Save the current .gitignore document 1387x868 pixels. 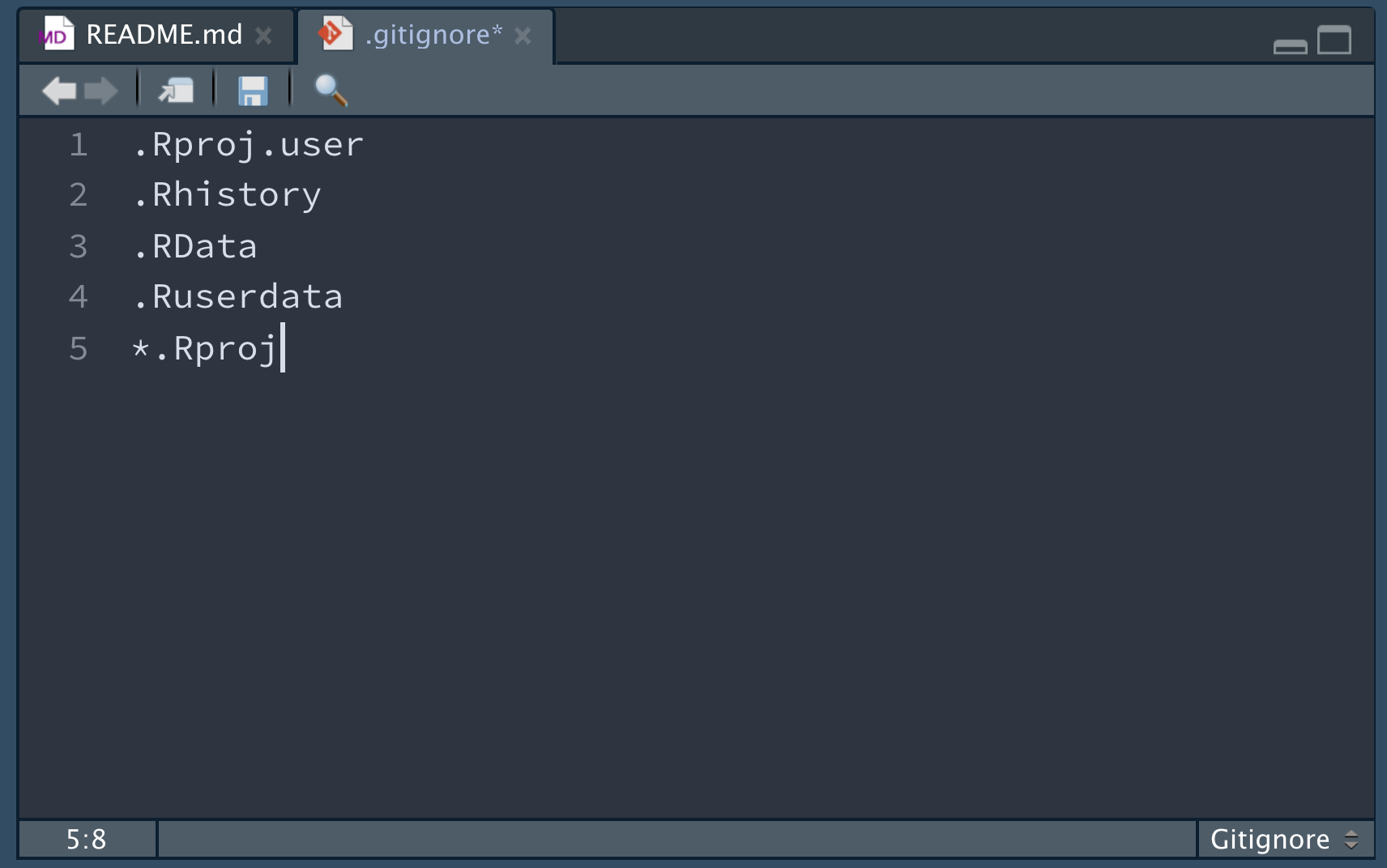pos(253,91)
